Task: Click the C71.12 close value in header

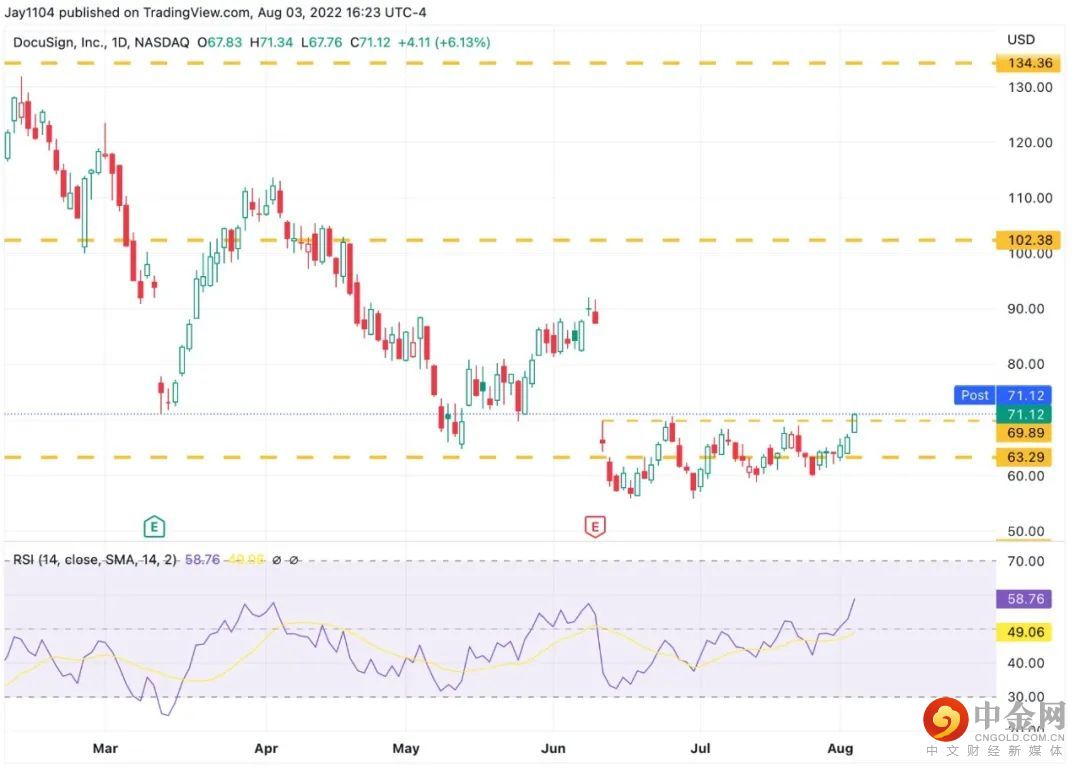Action: tap(370, 43)
